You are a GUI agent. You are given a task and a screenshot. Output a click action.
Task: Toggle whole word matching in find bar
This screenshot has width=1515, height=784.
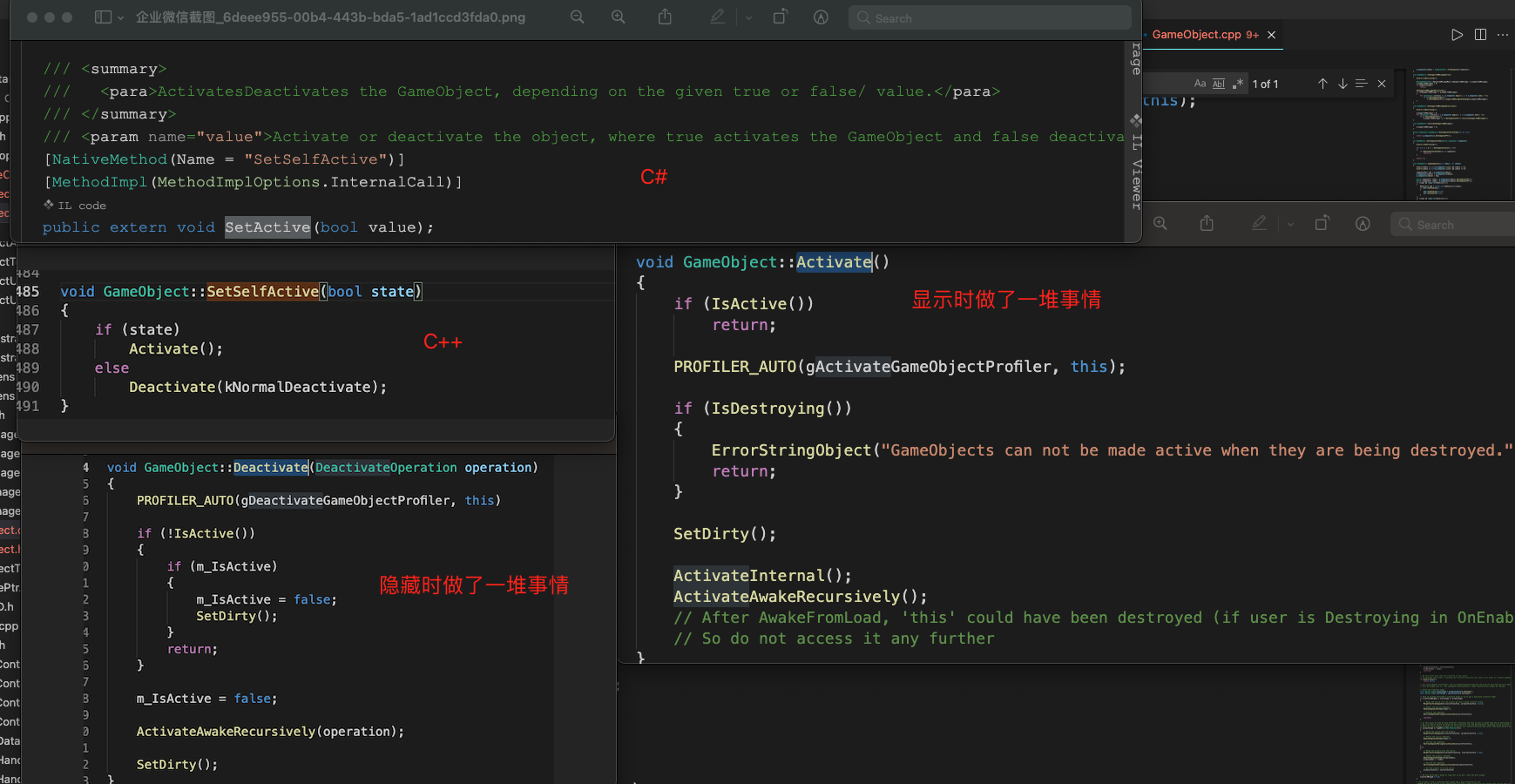[1219, 84]
